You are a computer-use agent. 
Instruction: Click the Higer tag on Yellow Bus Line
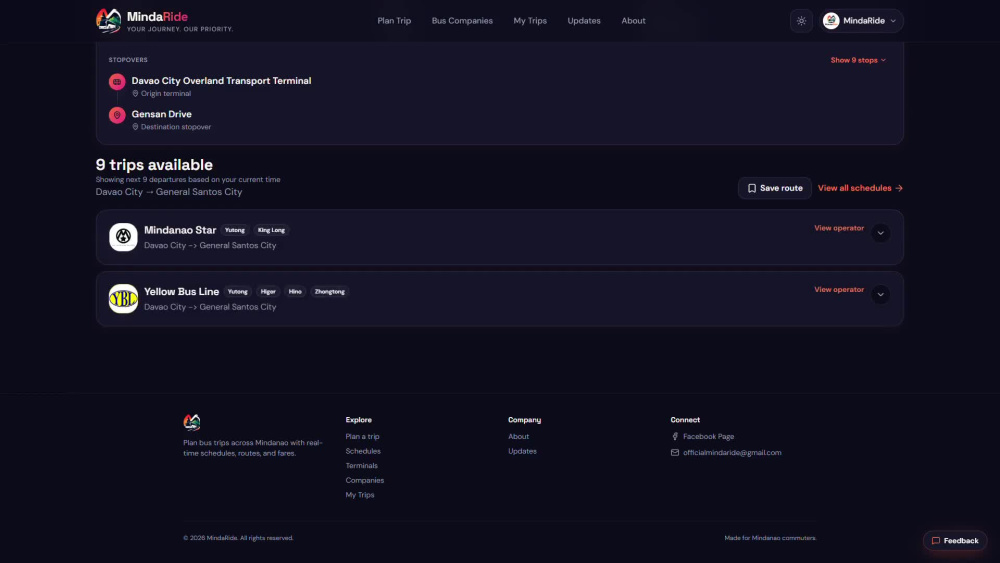pyautogui.click(x=268, y=292)
